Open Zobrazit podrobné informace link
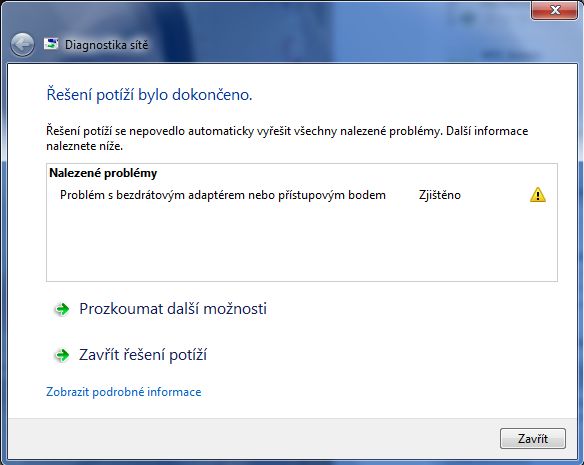 tap(124, 392)
